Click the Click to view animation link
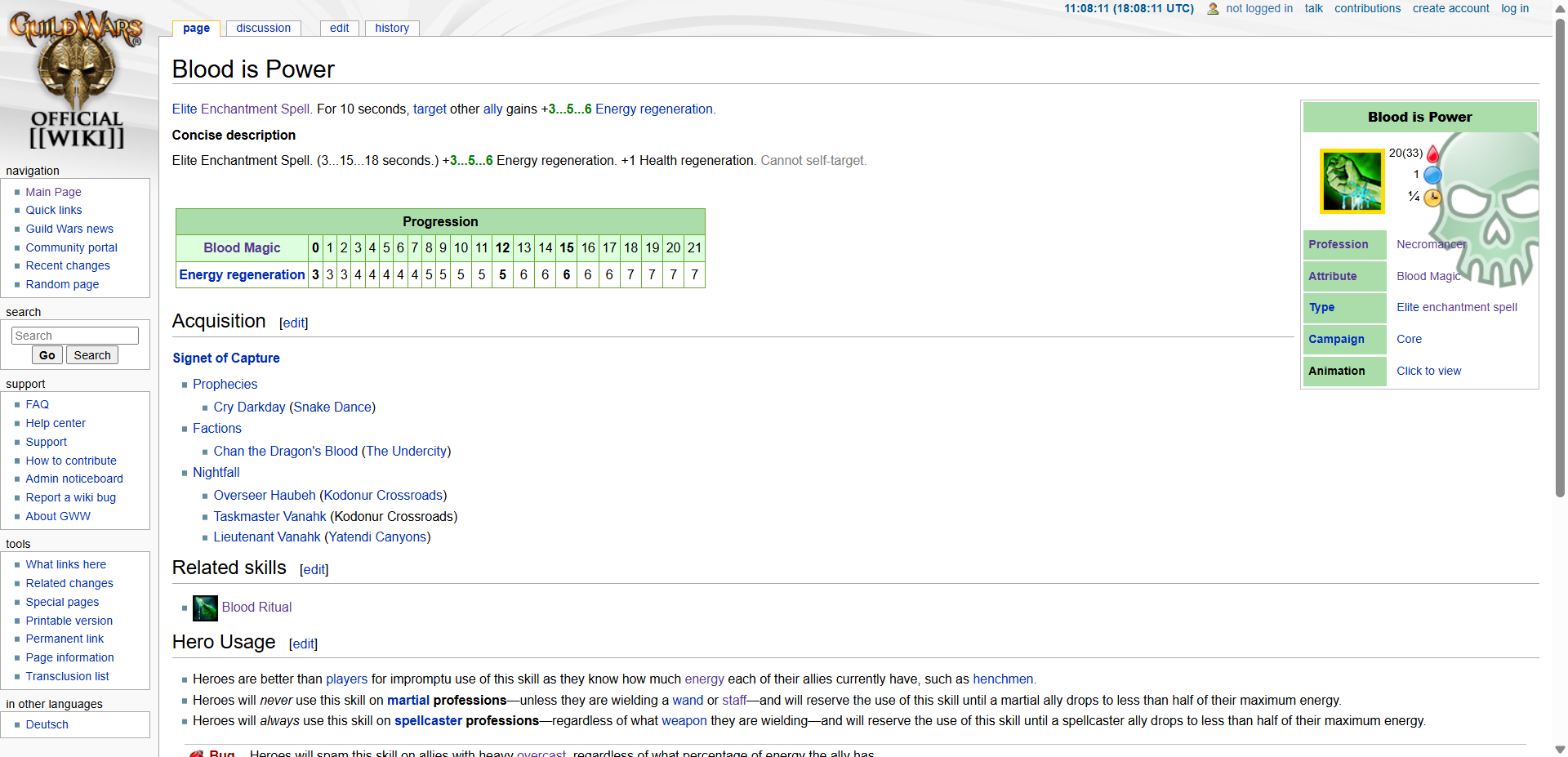The image size is (1568, 757). coord(1428,371)
